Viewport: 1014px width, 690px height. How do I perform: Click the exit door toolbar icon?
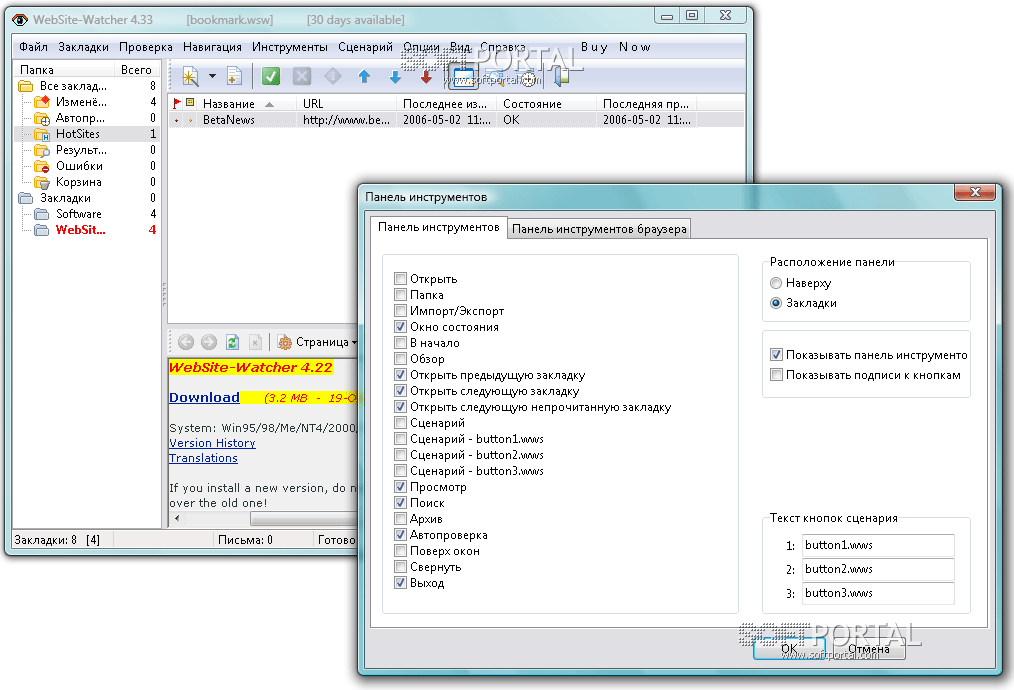pyautogui.click(x=561, y=77)
